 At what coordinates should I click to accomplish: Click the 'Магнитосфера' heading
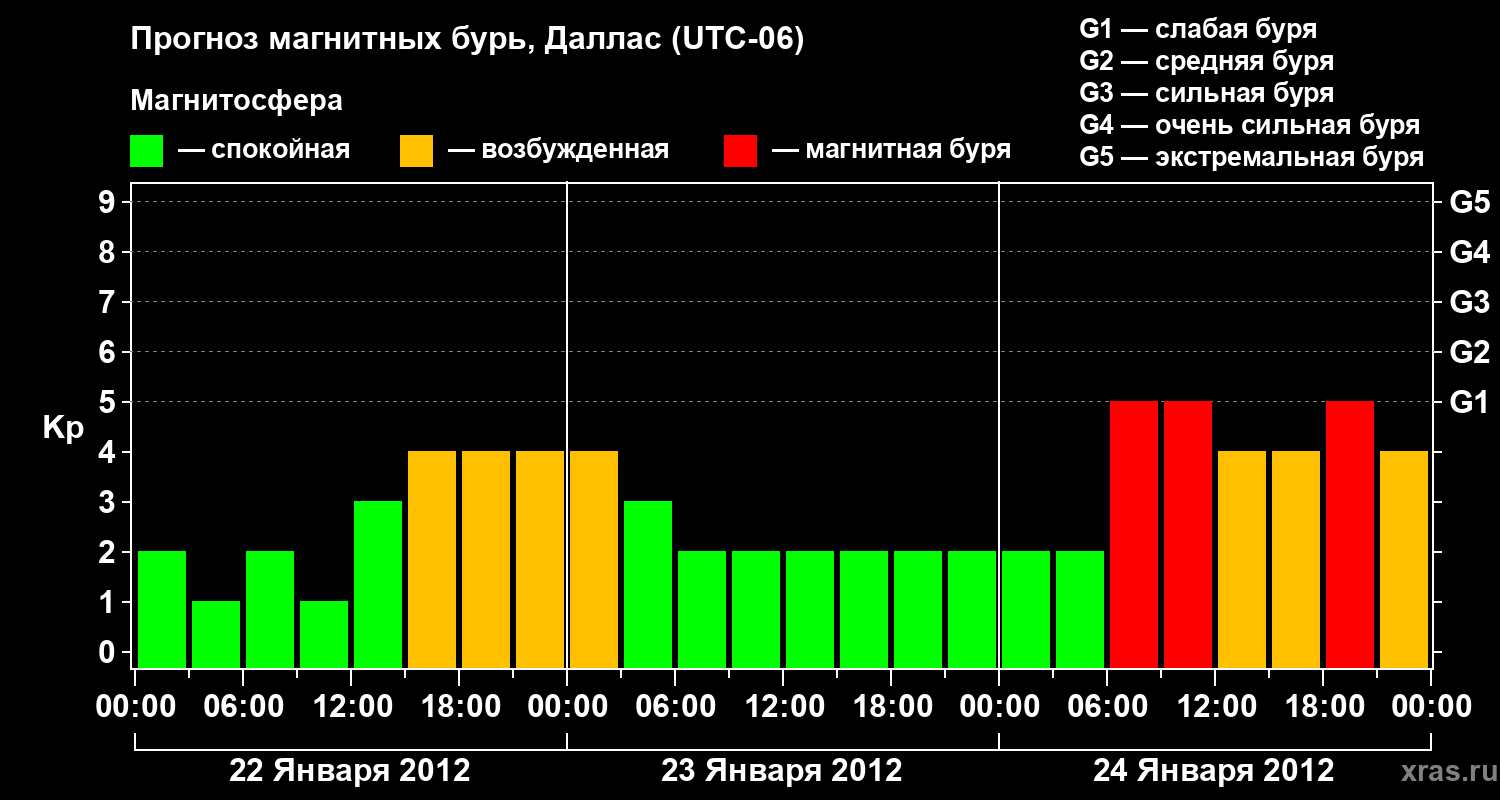(237, 101)
